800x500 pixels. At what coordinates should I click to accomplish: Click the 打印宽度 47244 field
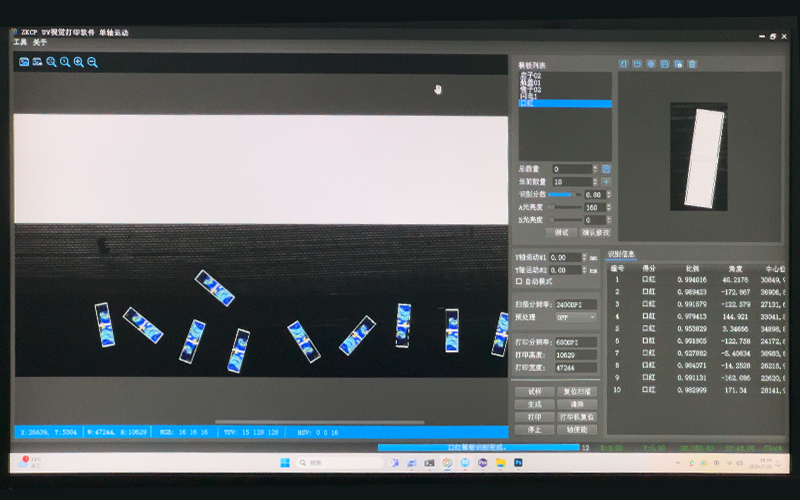576,368
